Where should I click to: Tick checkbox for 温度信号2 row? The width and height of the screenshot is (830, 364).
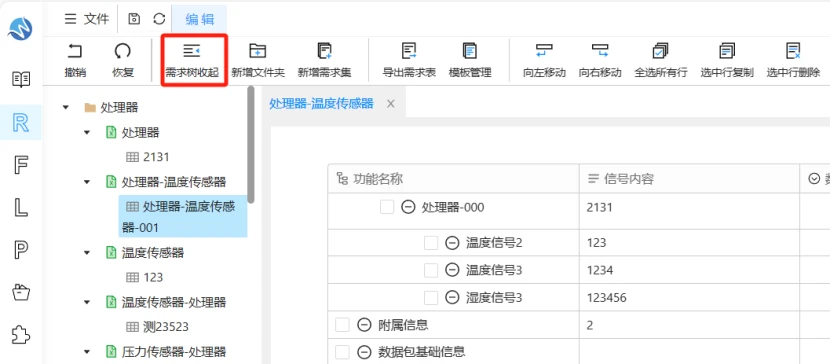point(431,243)
